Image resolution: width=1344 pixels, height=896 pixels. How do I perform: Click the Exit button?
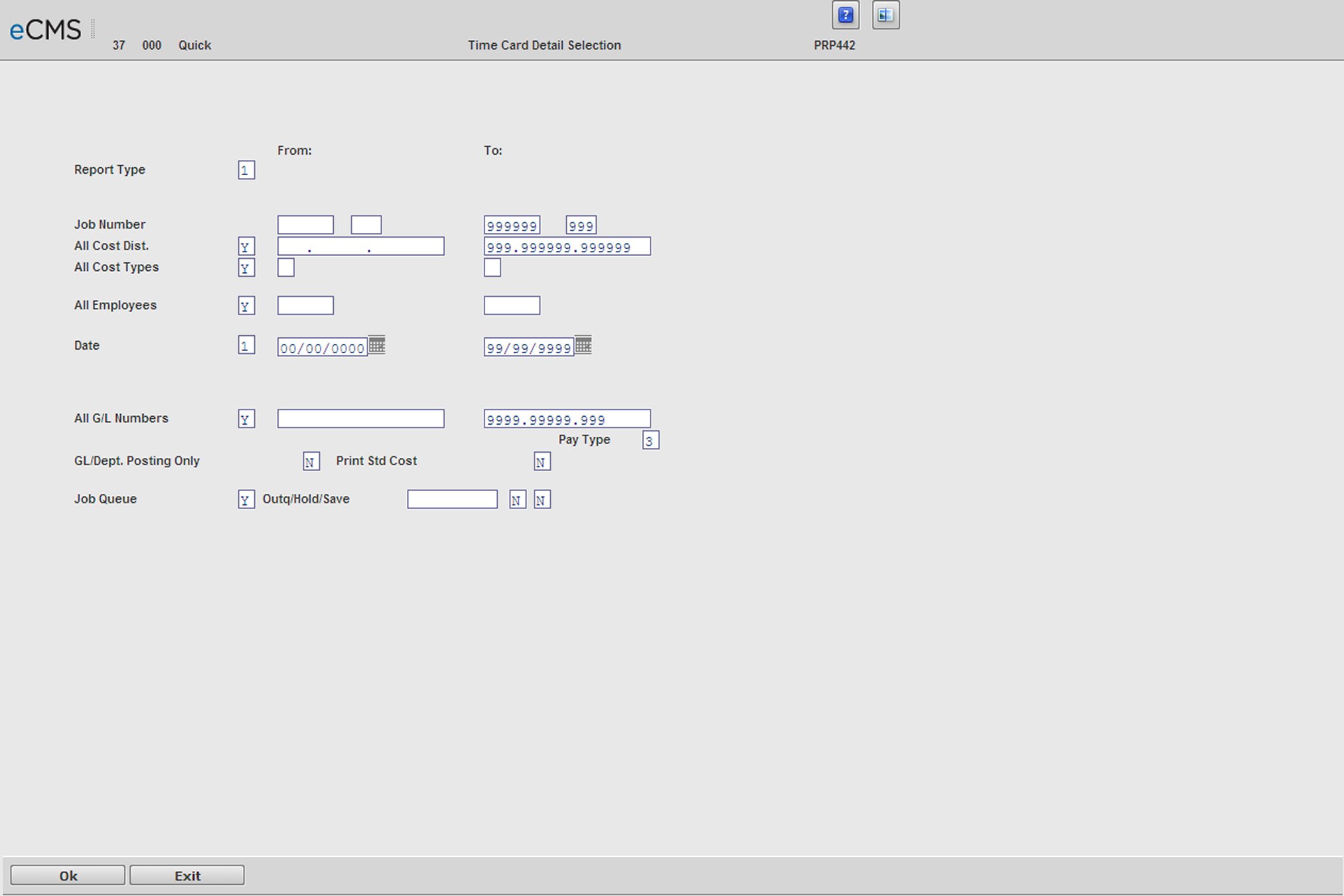click(187, 875)
